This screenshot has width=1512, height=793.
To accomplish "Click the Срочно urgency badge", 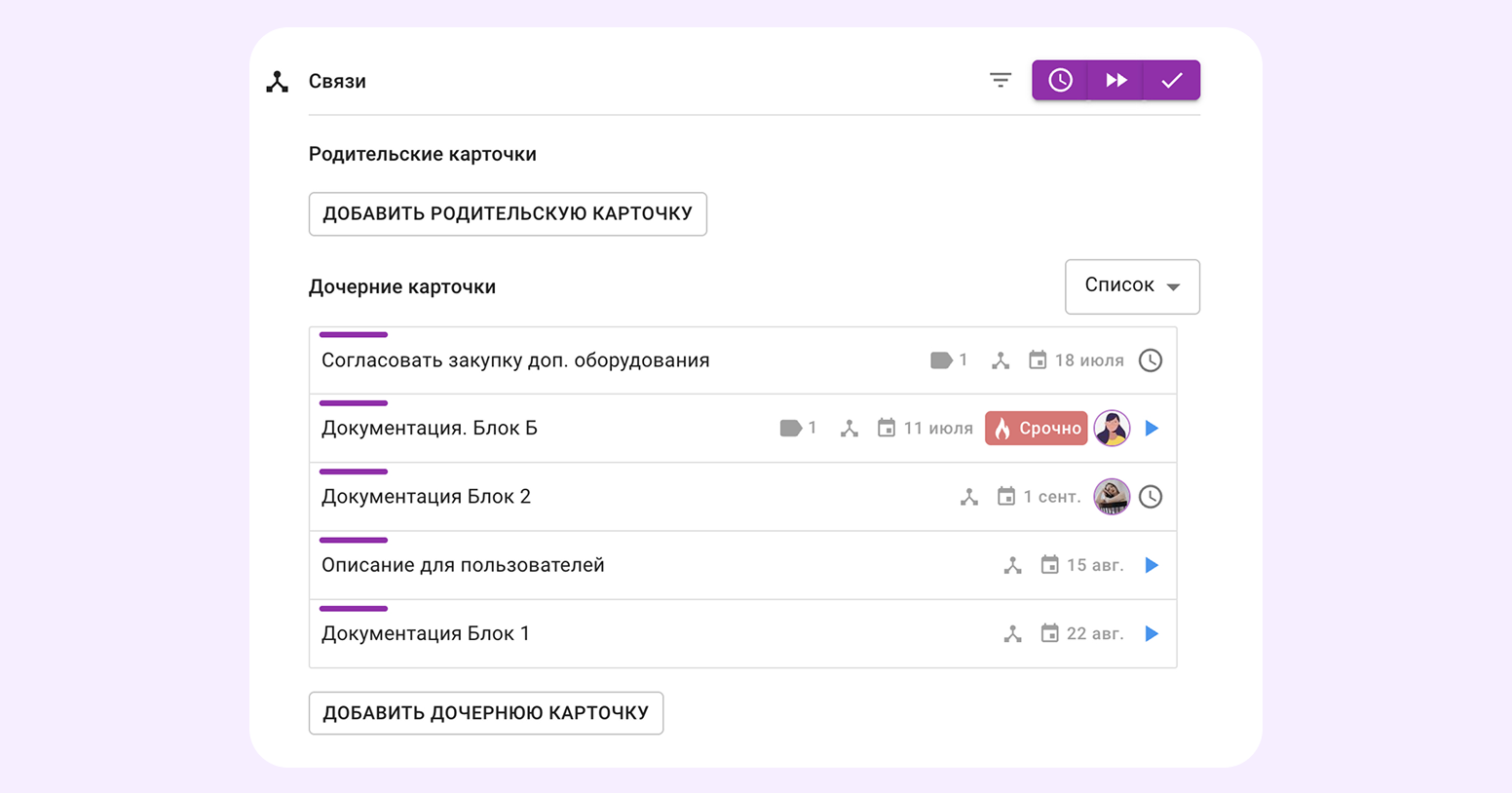I will pyautogui.click(x=1036, y=428).
